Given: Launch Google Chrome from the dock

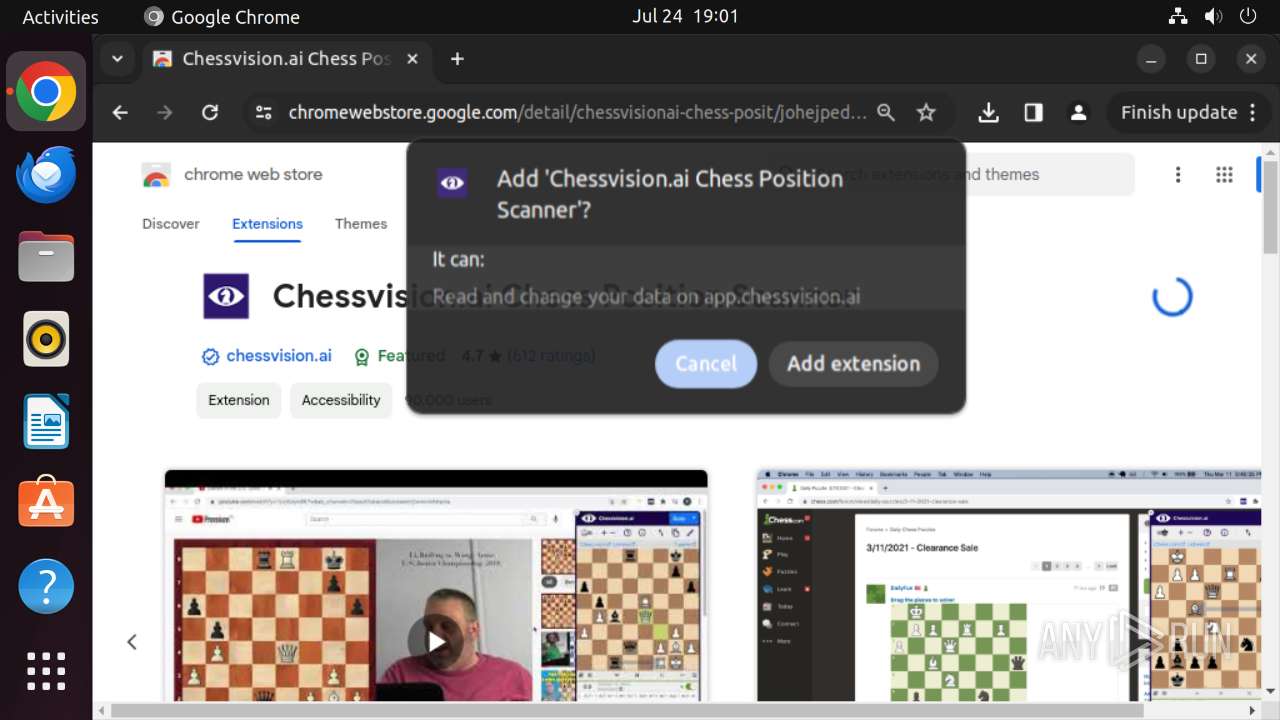Looking at the screenshot, I should 46,92.
